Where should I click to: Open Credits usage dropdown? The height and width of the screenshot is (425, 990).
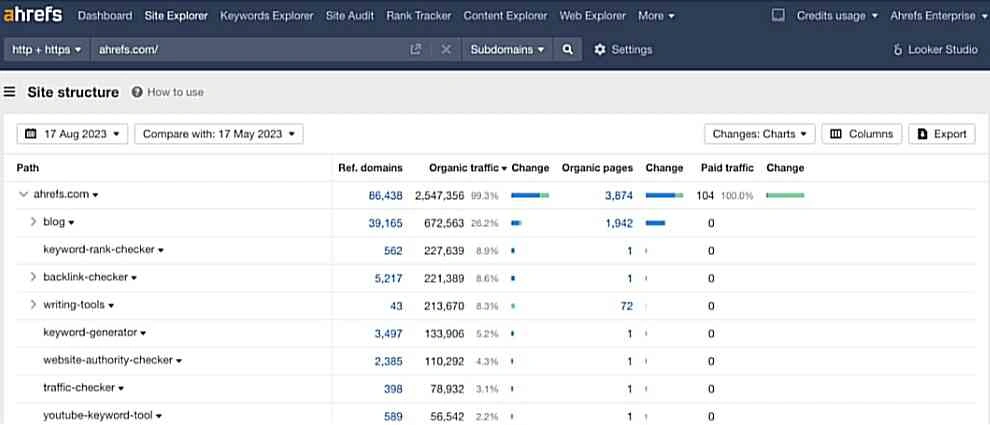pos(837,16)
